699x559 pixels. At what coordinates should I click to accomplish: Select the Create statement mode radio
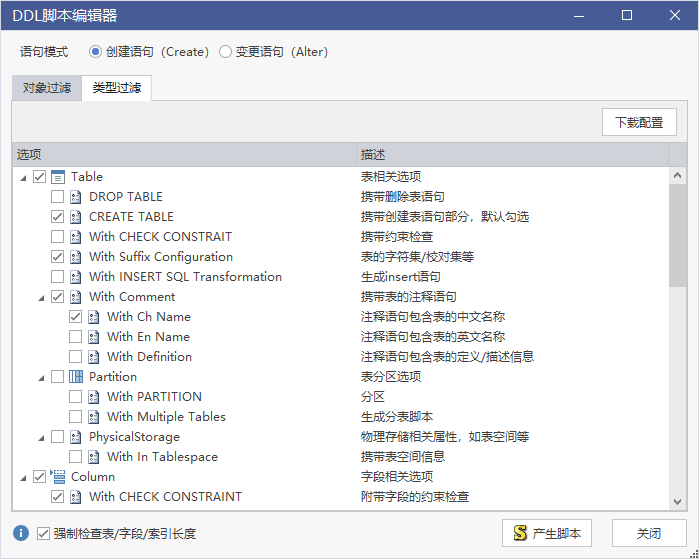pyautogui.click(x=95, y=52)
